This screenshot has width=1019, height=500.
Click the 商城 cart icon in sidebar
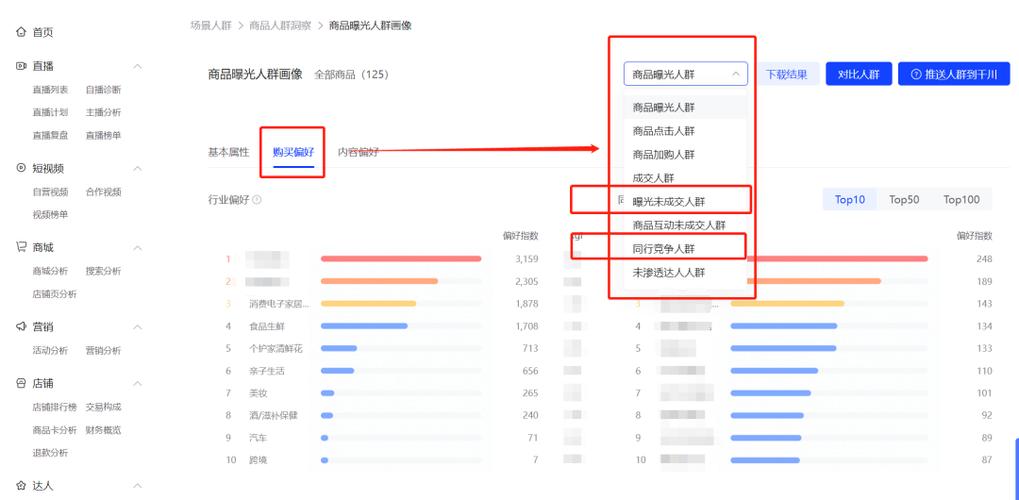tap(21, 247)
